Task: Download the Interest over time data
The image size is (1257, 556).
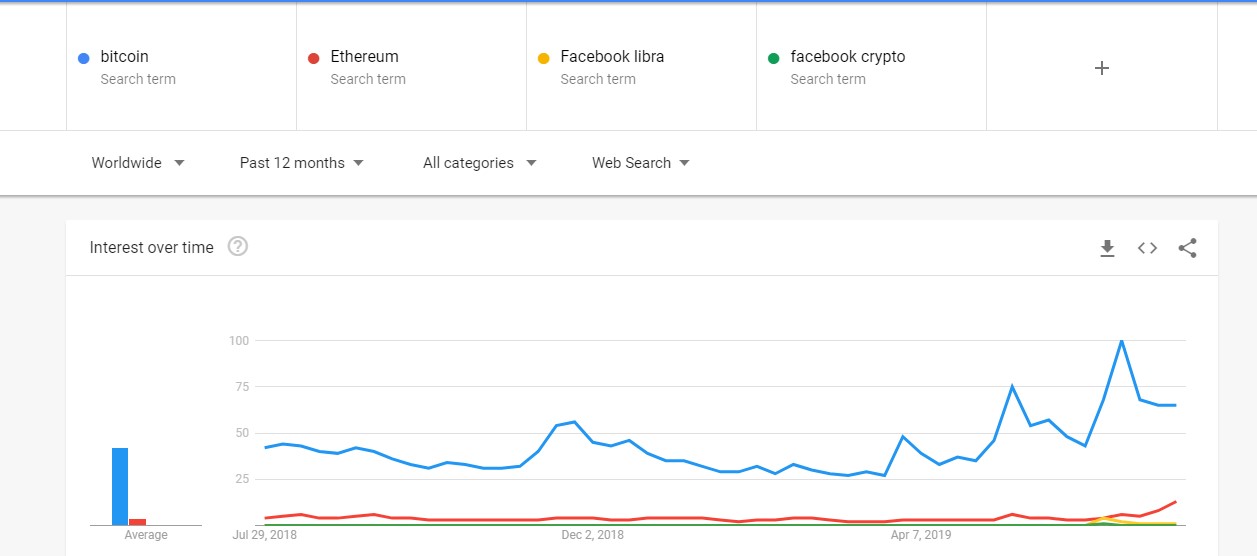Action: coord(1107,248)
